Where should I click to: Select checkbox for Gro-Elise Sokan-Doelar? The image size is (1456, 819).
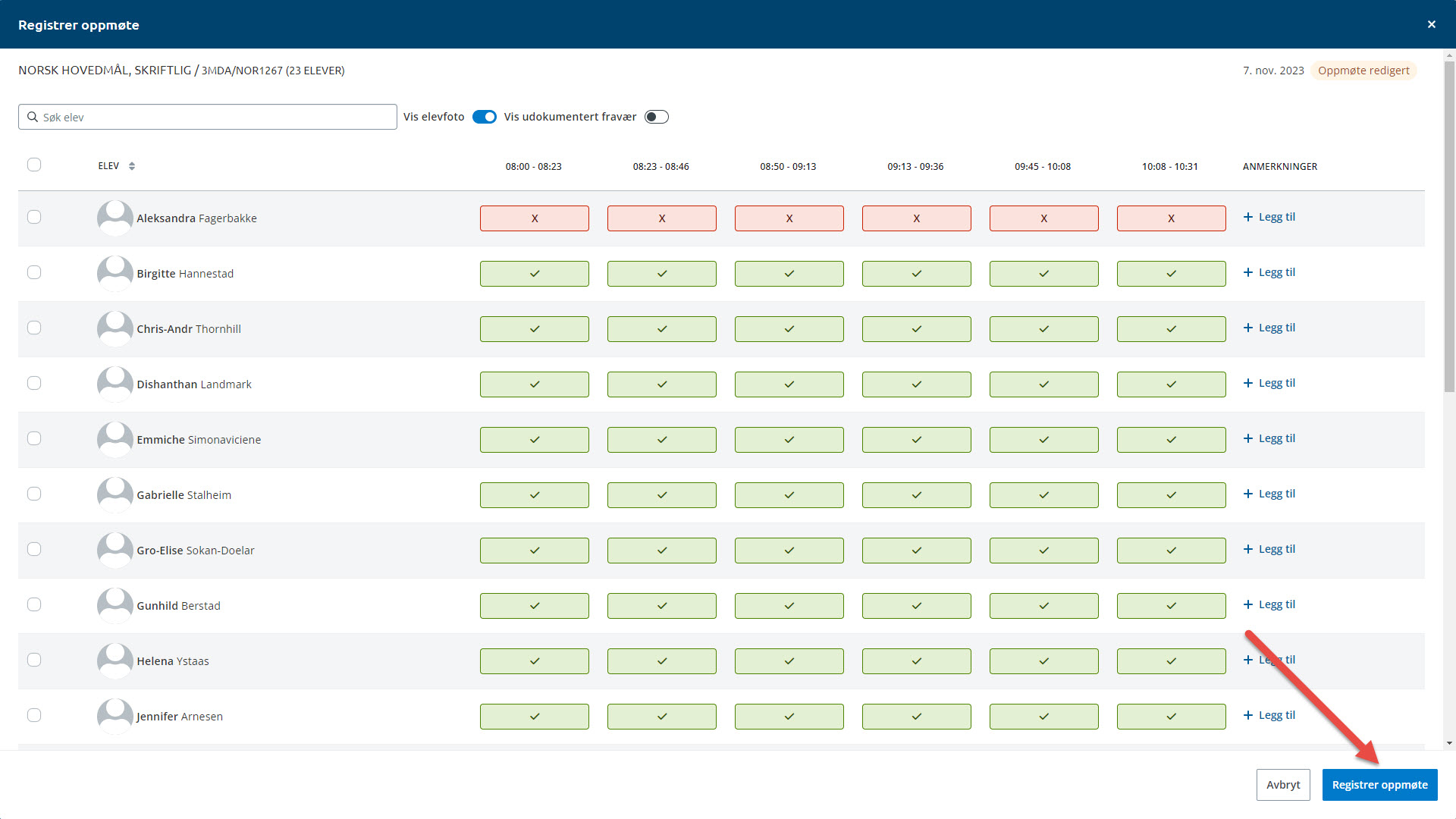click(34, 549)
